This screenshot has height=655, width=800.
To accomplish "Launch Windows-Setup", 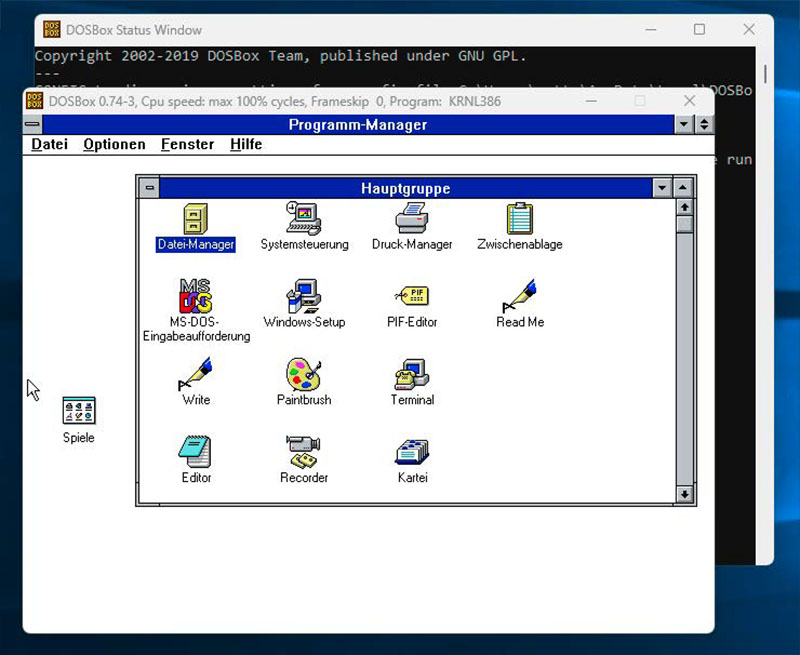I will pyautogui.click(x=303, y=297).
